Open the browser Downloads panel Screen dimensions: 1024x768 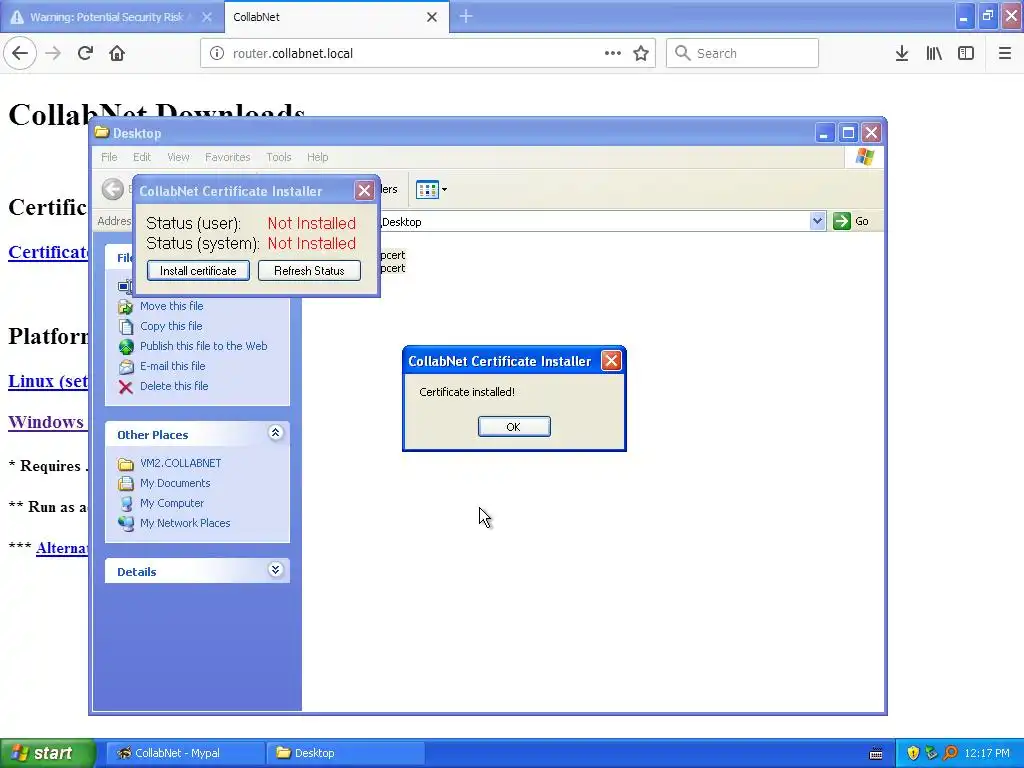tap(902, 53)
